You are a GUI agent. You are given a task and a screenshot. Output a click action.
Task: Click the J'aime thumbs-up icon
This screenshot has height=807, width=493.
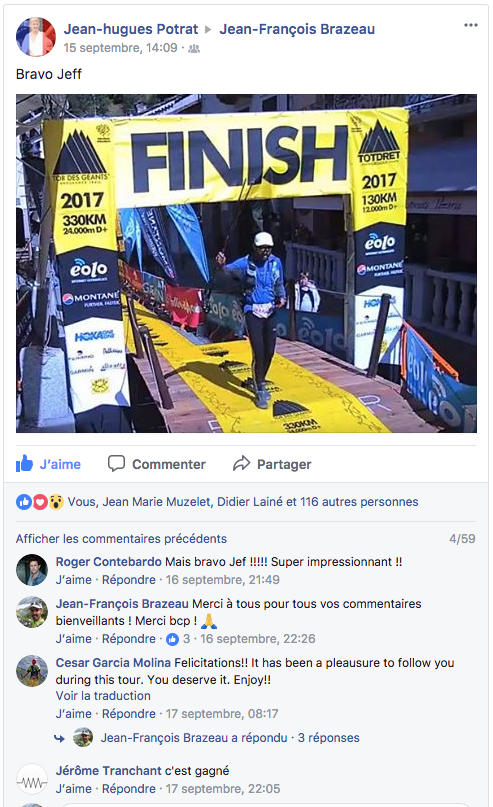coord(24,464)
